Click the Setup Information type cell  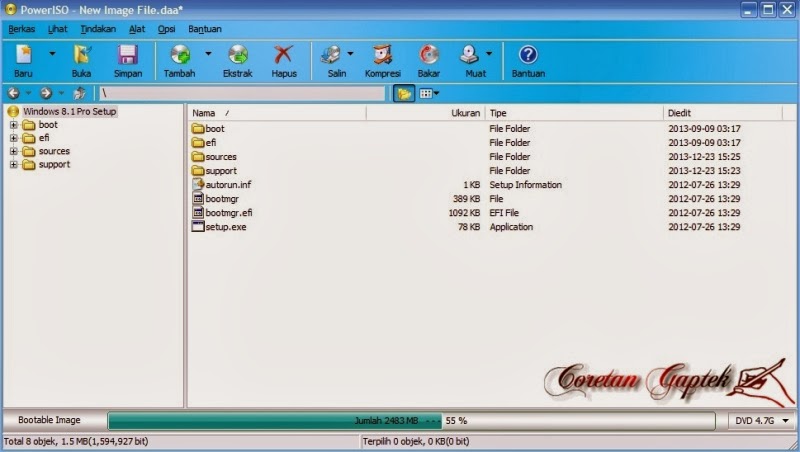(x=526, y=185)
